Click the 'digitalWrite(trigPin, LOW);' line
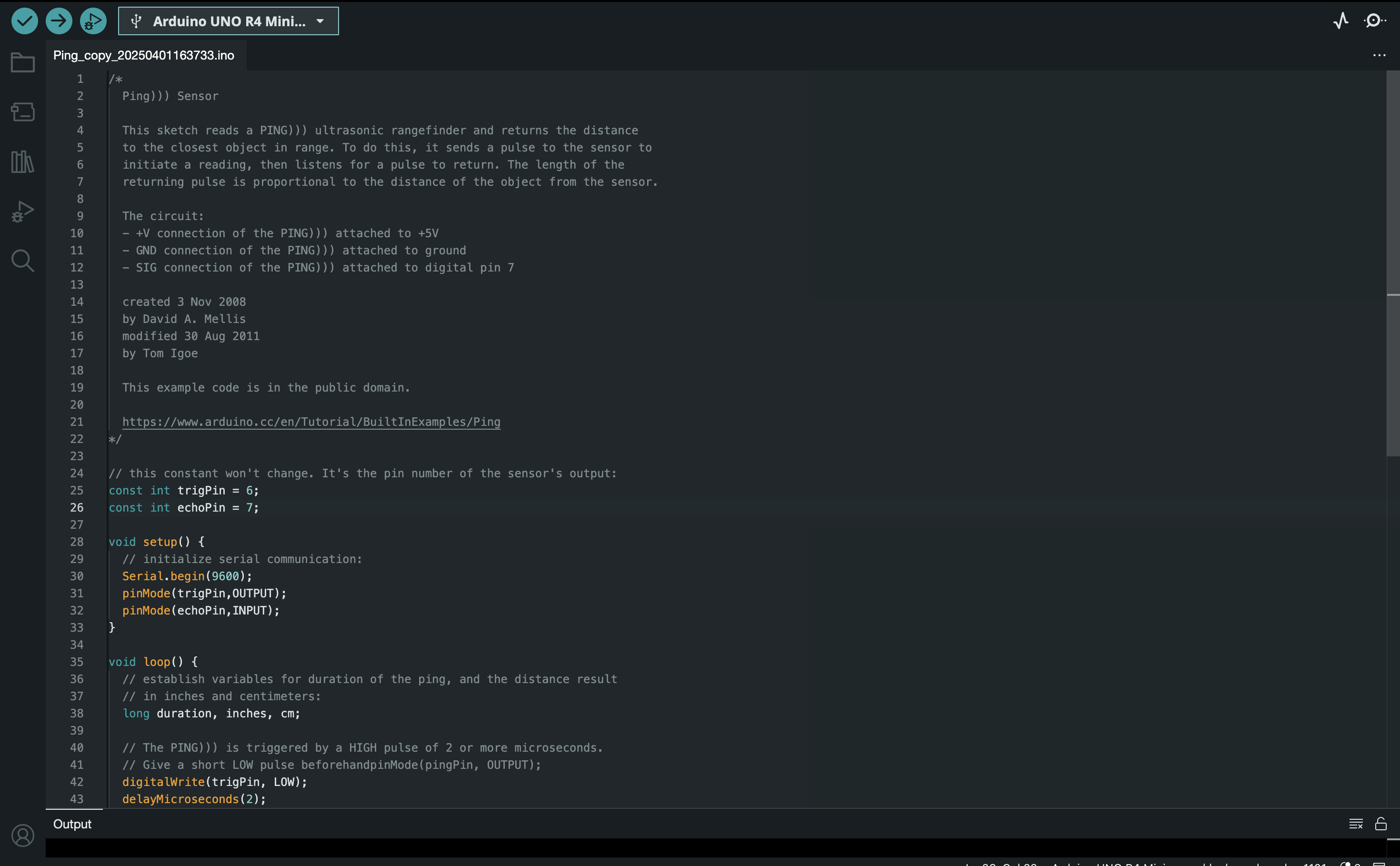 point(215,782)
